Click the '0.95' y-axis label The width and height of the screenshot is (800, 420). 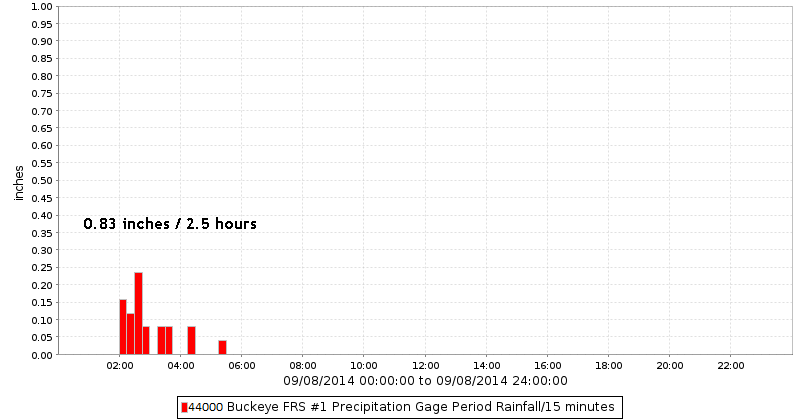[x=42, y=24]
